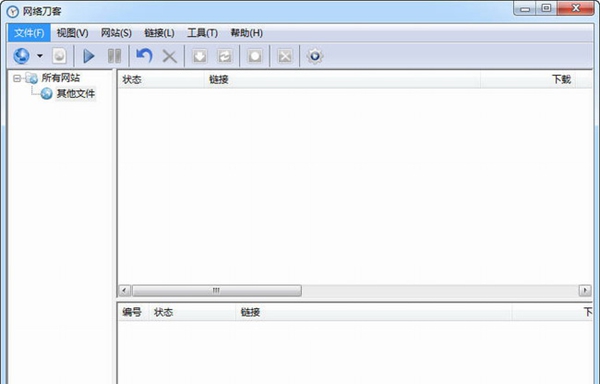Image resolution: width=600 pixels, height=384 pixels.
Task: Click the X delete toolbar icon
Action: tap(170, 57)
